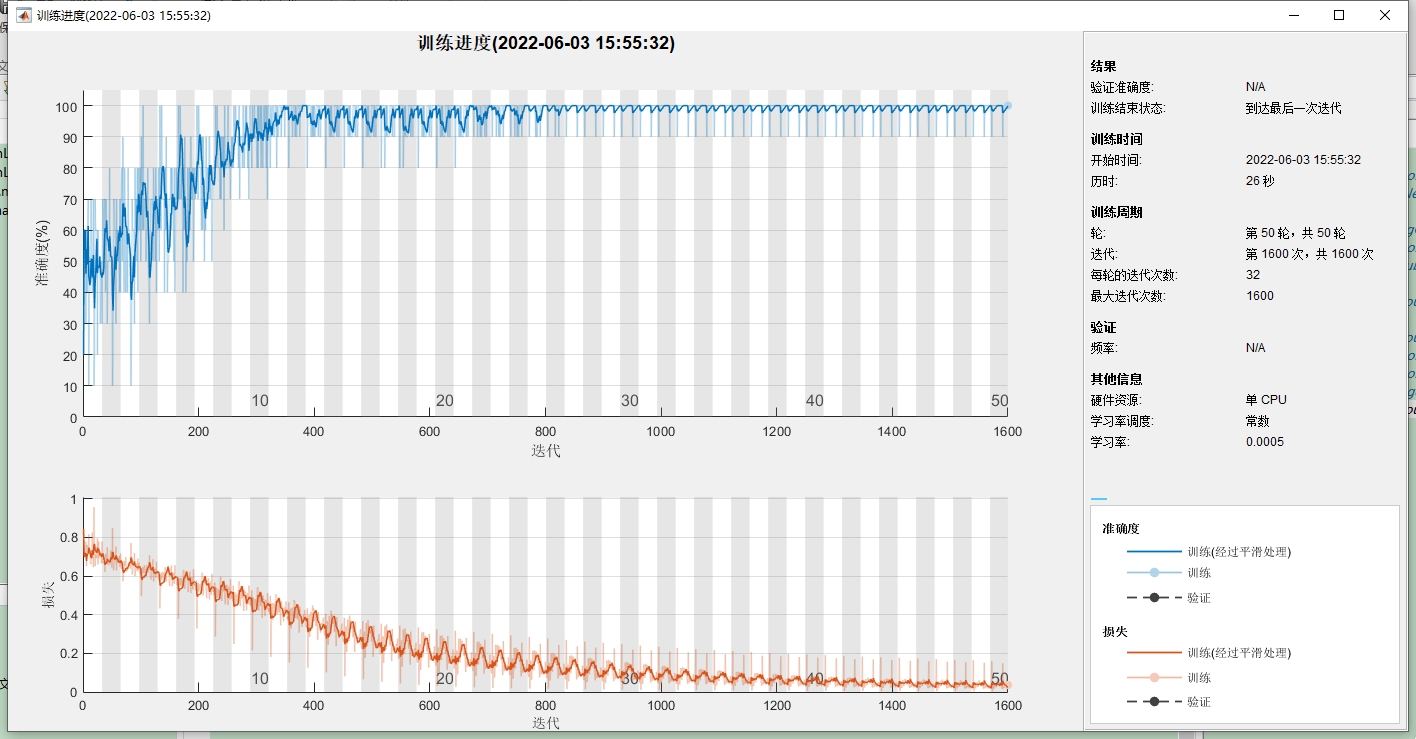The image size is (1416, 739).
Task: Click the status text 到达最后一次迭代
Action: coord(1293,108)
